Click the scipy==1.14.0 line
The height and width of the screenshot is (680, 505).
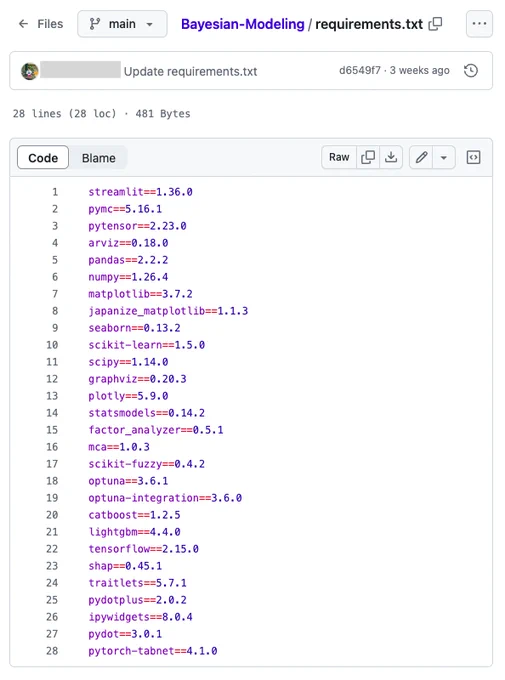(x=128, y=362)
